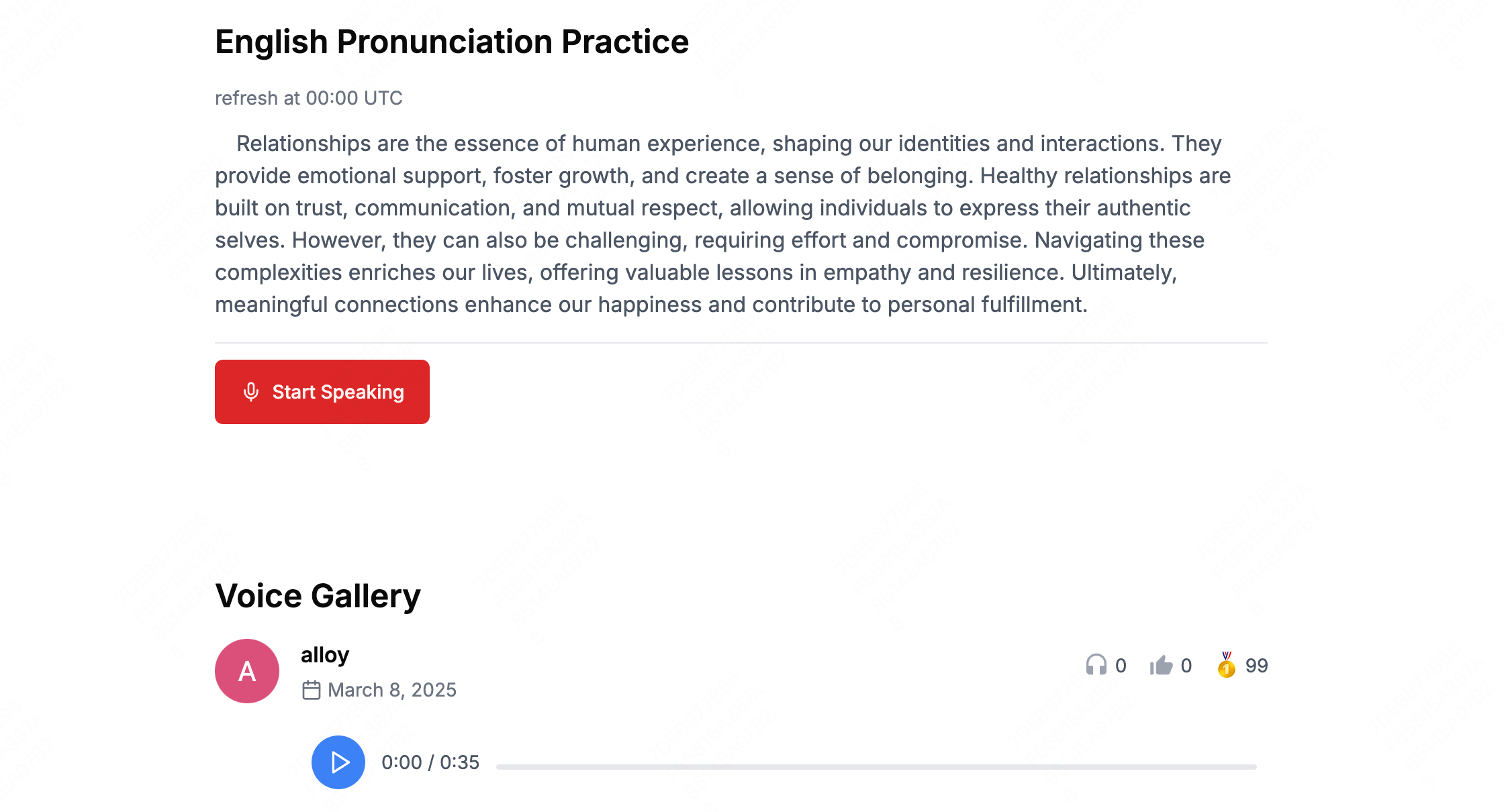
Task: Click the 0:00 / 0:35 time display
Action: coord(430,762)
